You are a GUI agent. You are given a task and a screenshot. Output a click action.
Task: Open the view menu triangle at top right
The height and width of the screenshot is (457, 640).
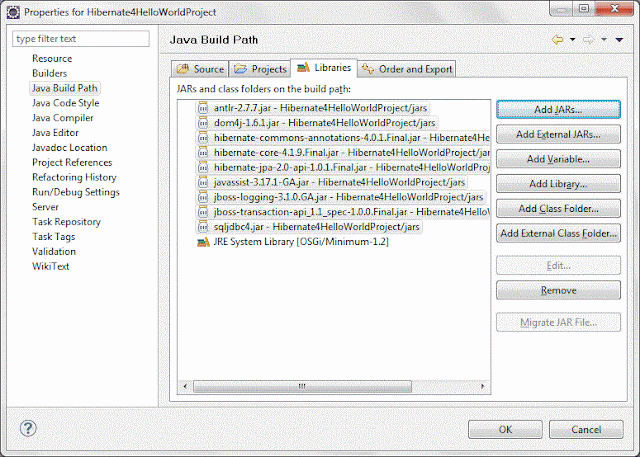click(x=619, y=40)
